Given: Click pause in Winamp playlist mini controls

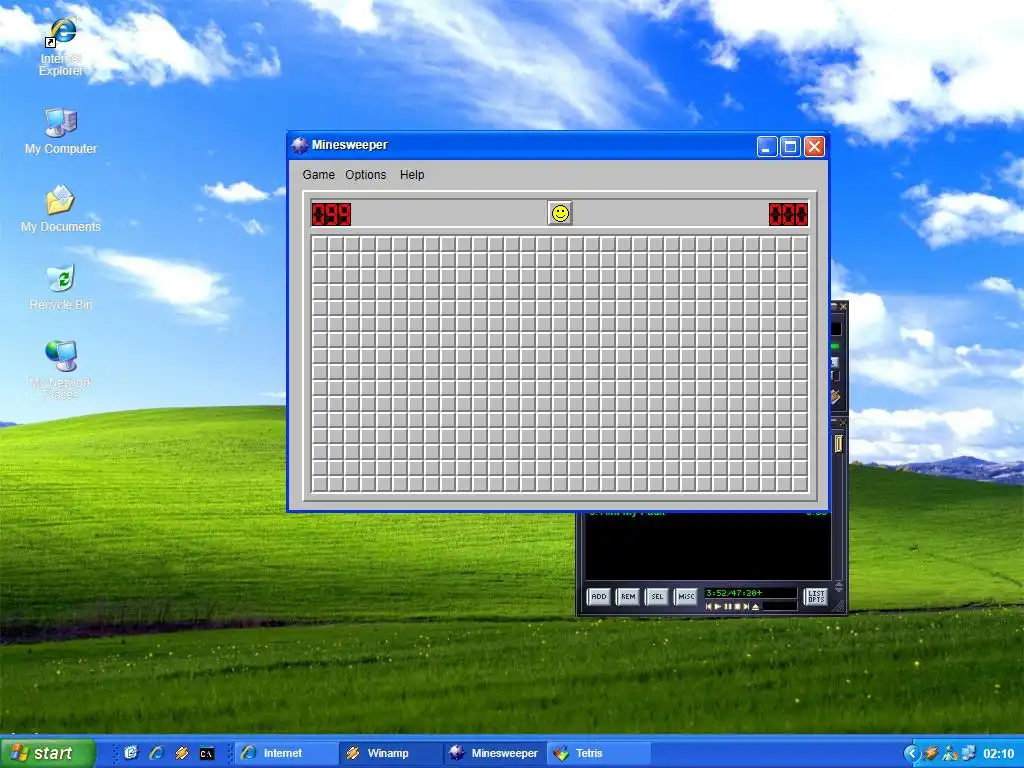Looking at the screenshot, I should point(728,607).
